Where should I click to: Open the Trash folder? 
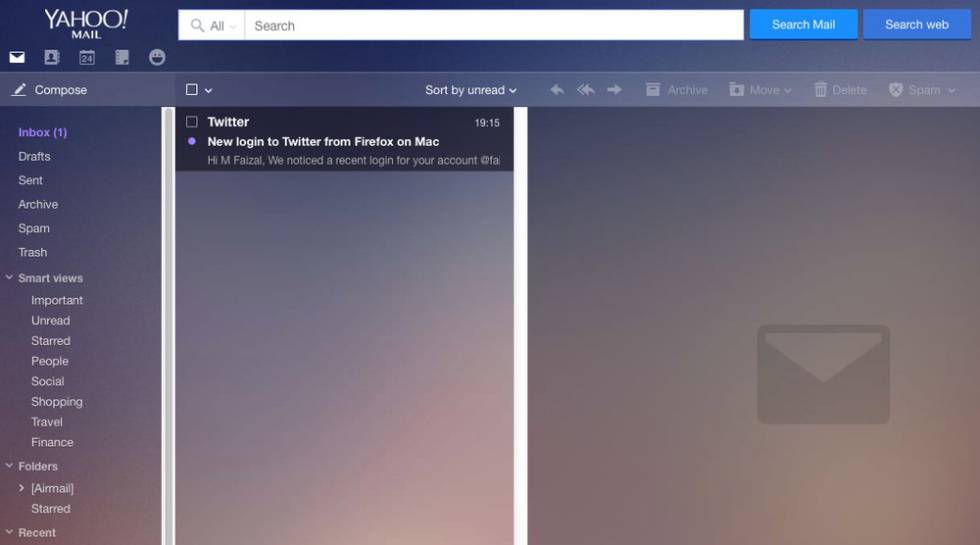[32, 252]
